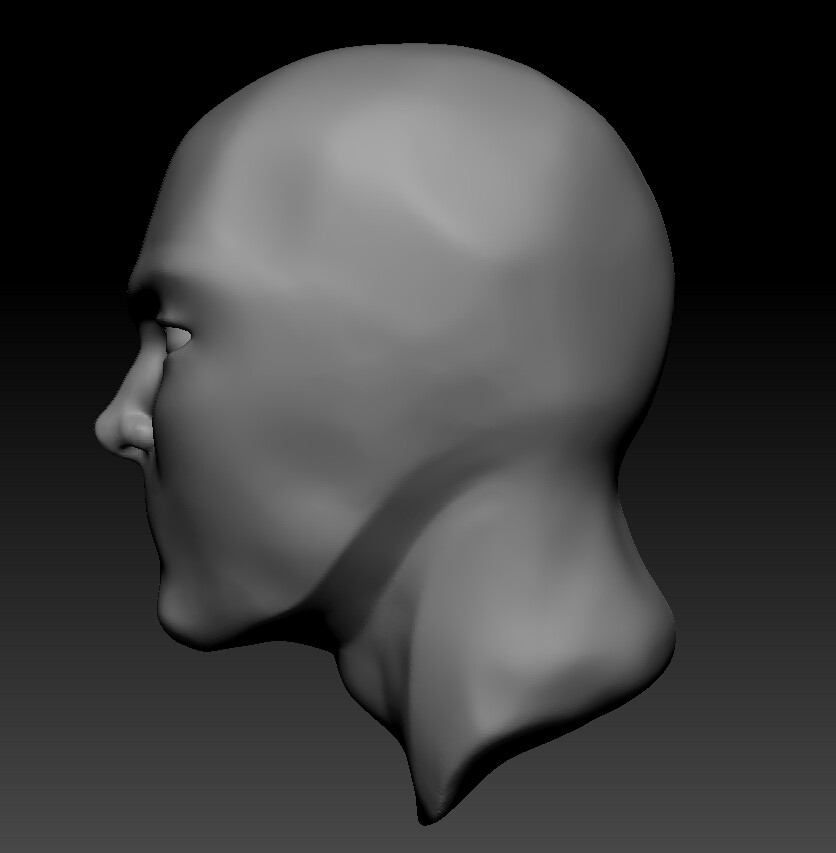
Task: Click the lips of the sculpted face
Action: [150, 500]
